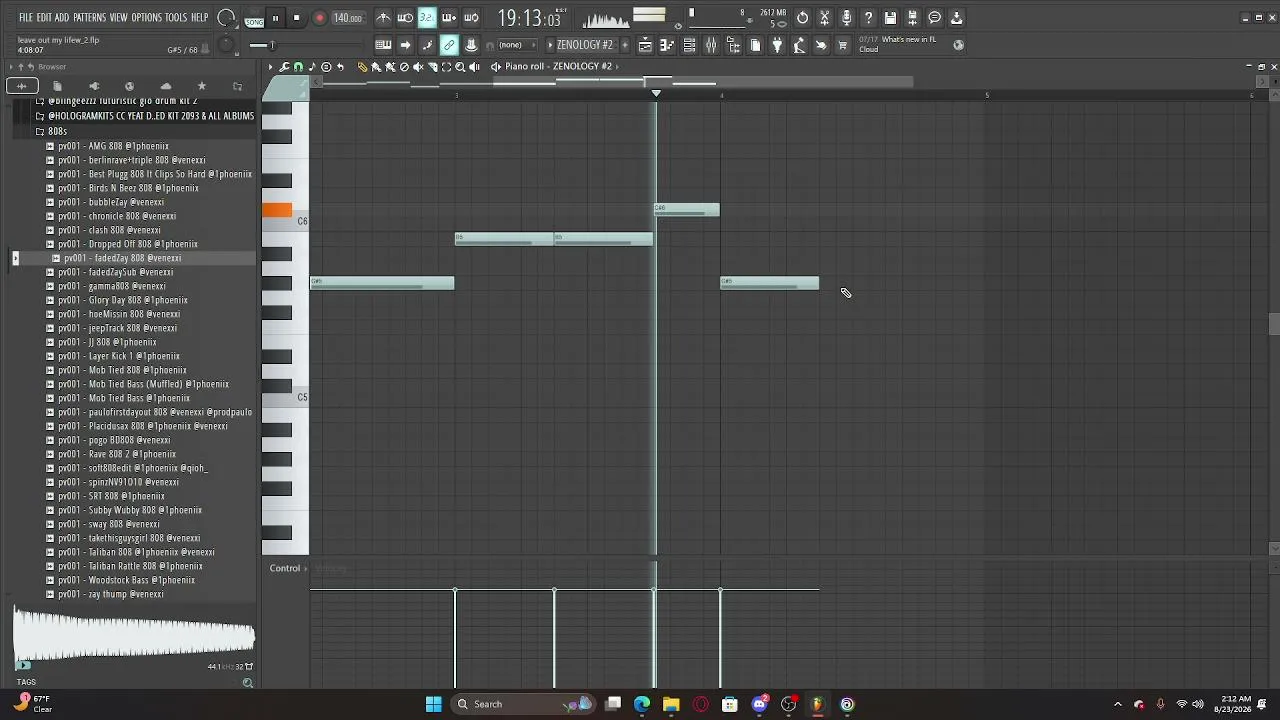Click the sample waveform preview
The image size is (1280, 720).
tap(134, 634)
